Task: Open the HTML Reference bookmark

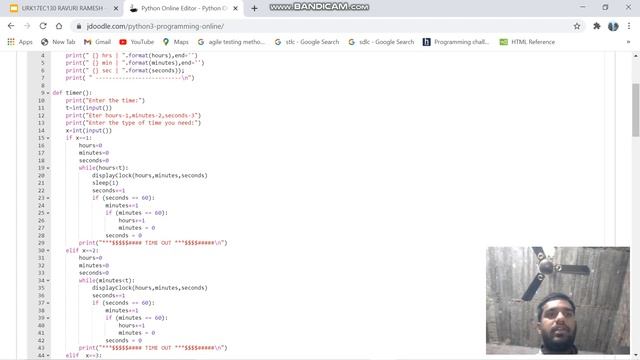Action: [527, 42]
